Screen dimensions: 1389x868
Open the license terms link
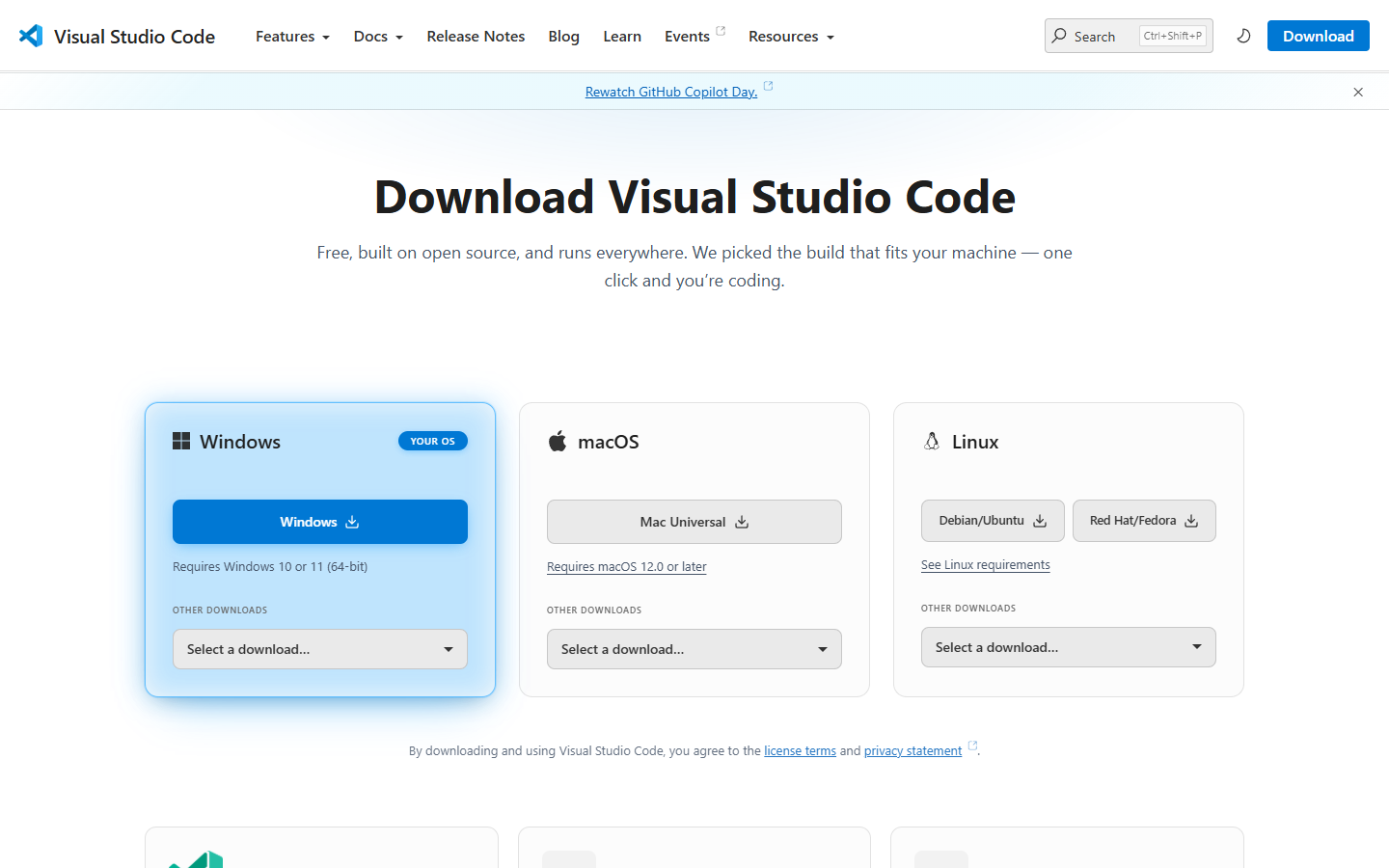(x=801, y=750)
